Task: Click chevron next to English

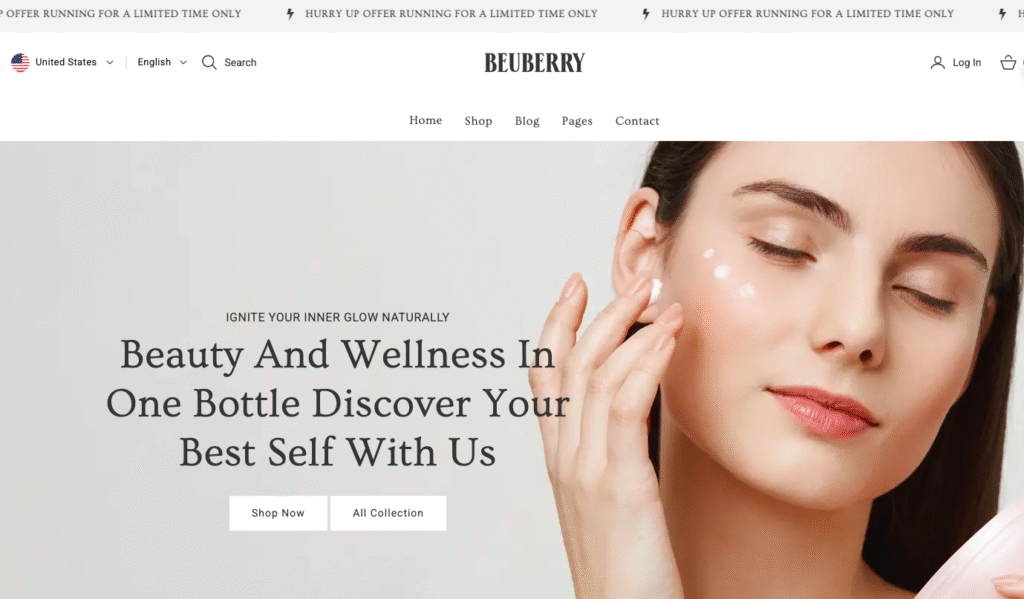Action: point(184,63)
